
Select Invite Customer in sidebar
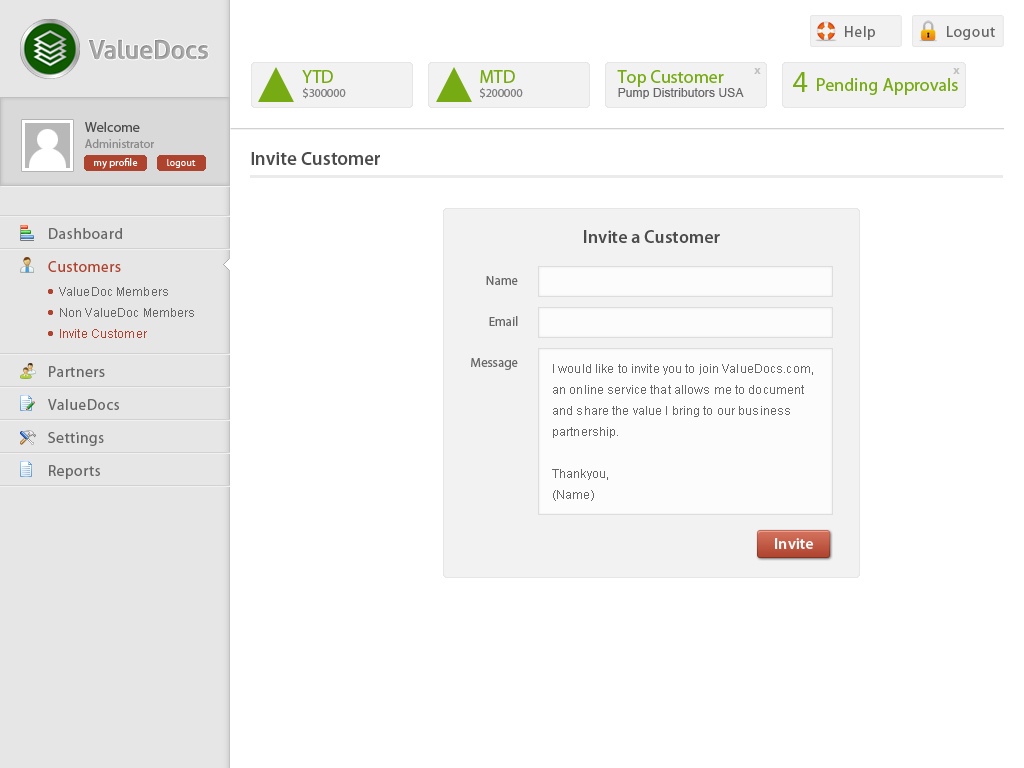pyautogui.click(x=102, y=334)
